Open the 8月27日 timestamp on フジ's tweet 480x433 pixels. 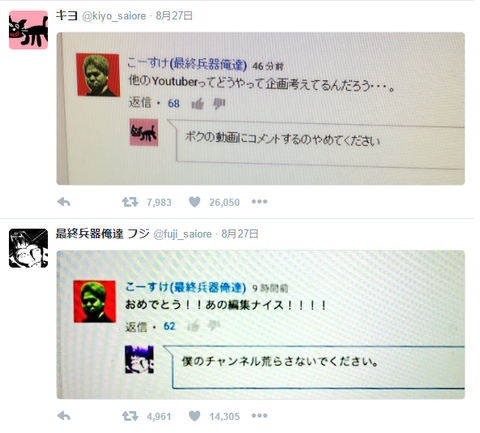(x=240, y=234)
